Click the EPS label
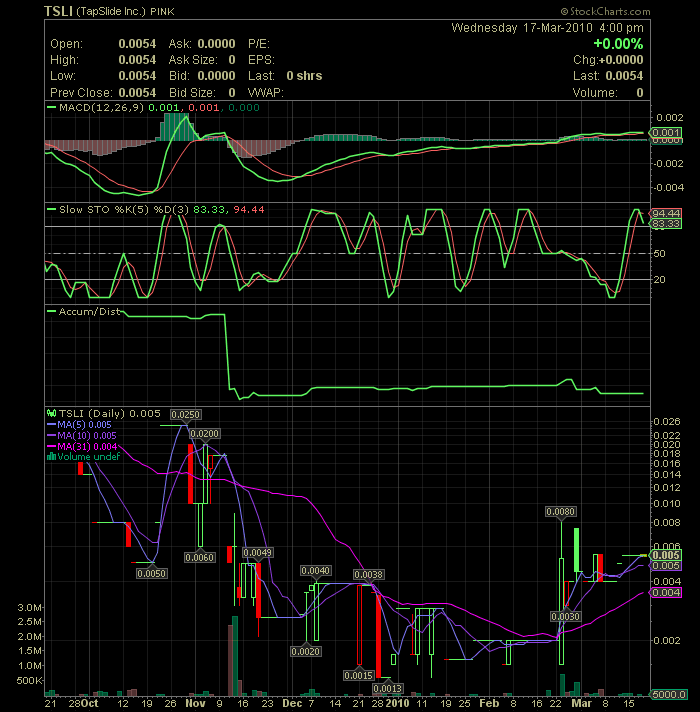This screenshot has width=700, height=712. pos(261,60)
